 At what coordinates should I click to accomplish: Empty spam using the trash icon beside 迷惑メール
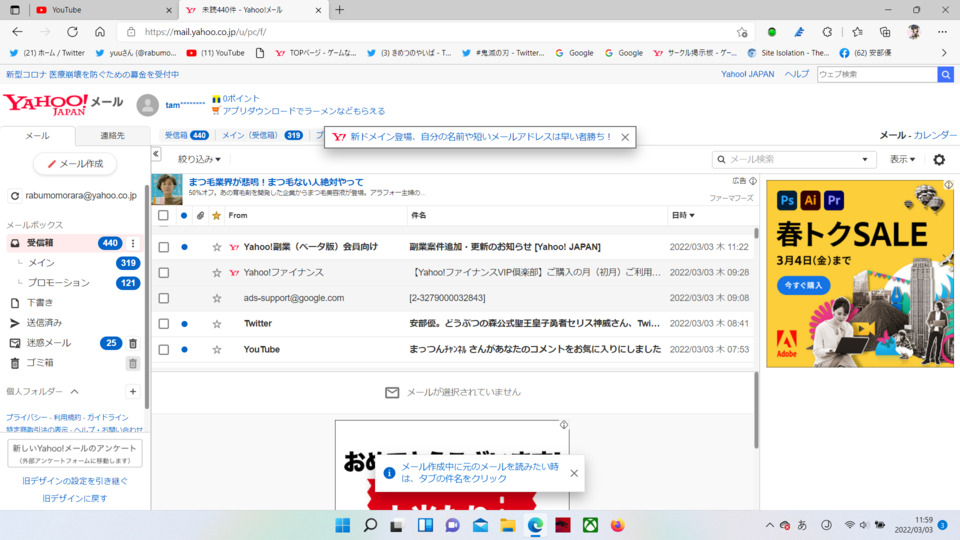133,343
